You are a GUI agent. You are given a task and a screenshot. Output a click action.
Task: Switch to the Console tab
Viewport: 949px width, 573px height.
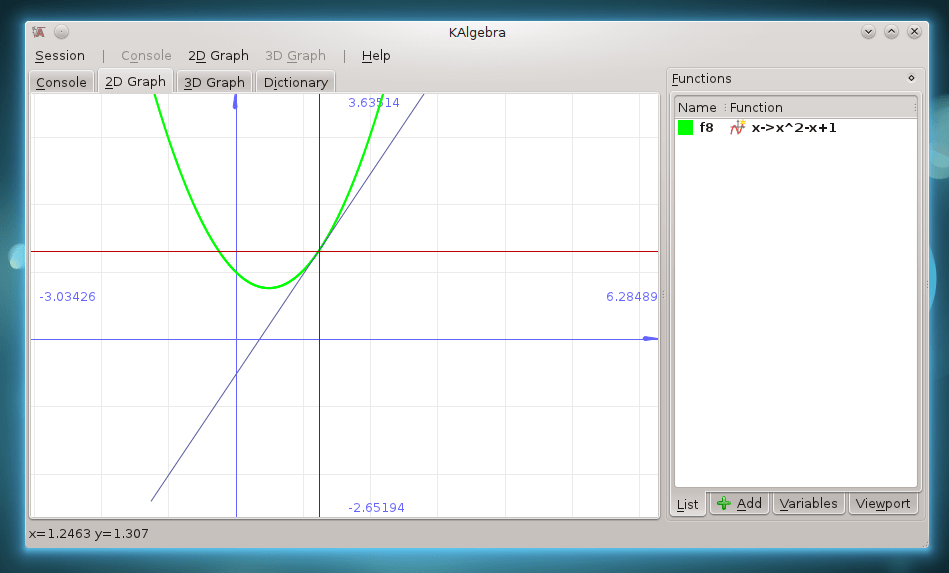[61, 83]
